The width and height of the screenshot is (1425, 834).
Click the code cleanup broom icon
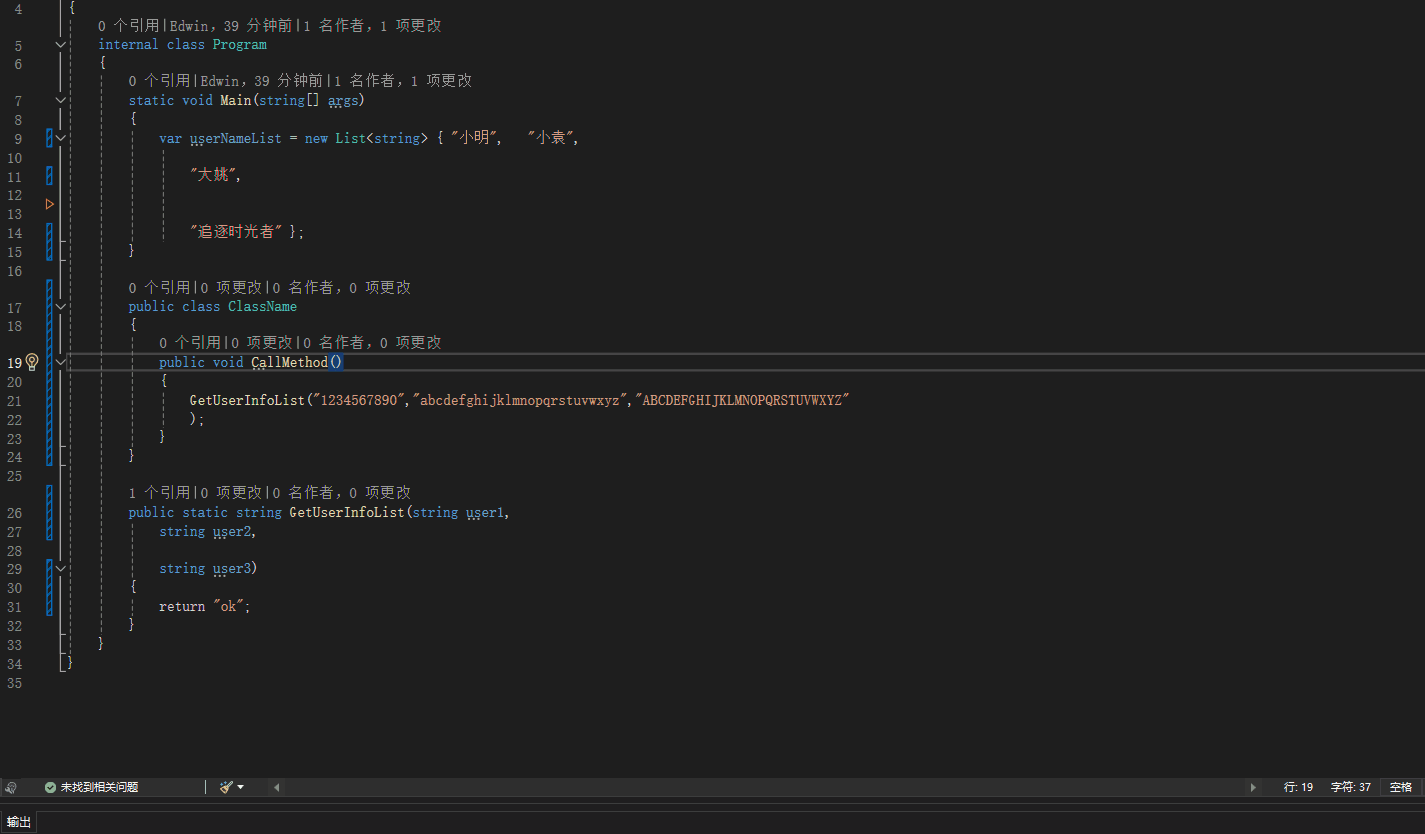tap(226, 787)
